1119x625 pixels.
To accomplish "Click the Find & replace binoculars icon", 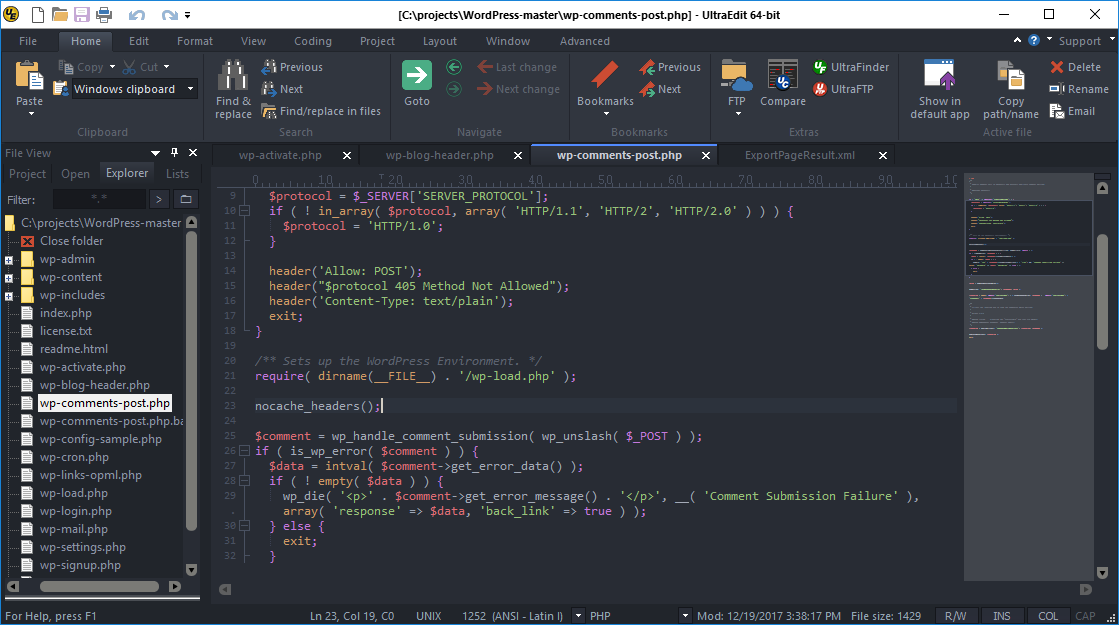I will [x=233, y=76].
